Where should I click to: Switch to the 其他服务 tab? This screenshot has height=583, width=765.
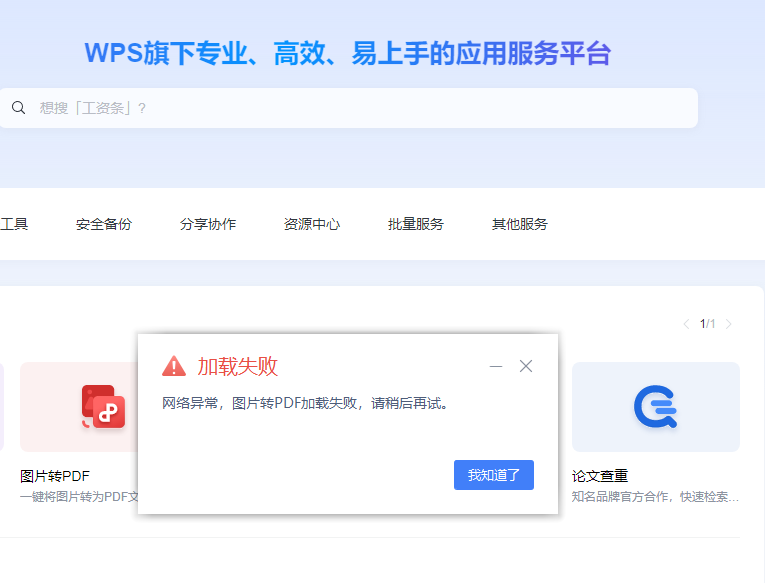point(520,224)
